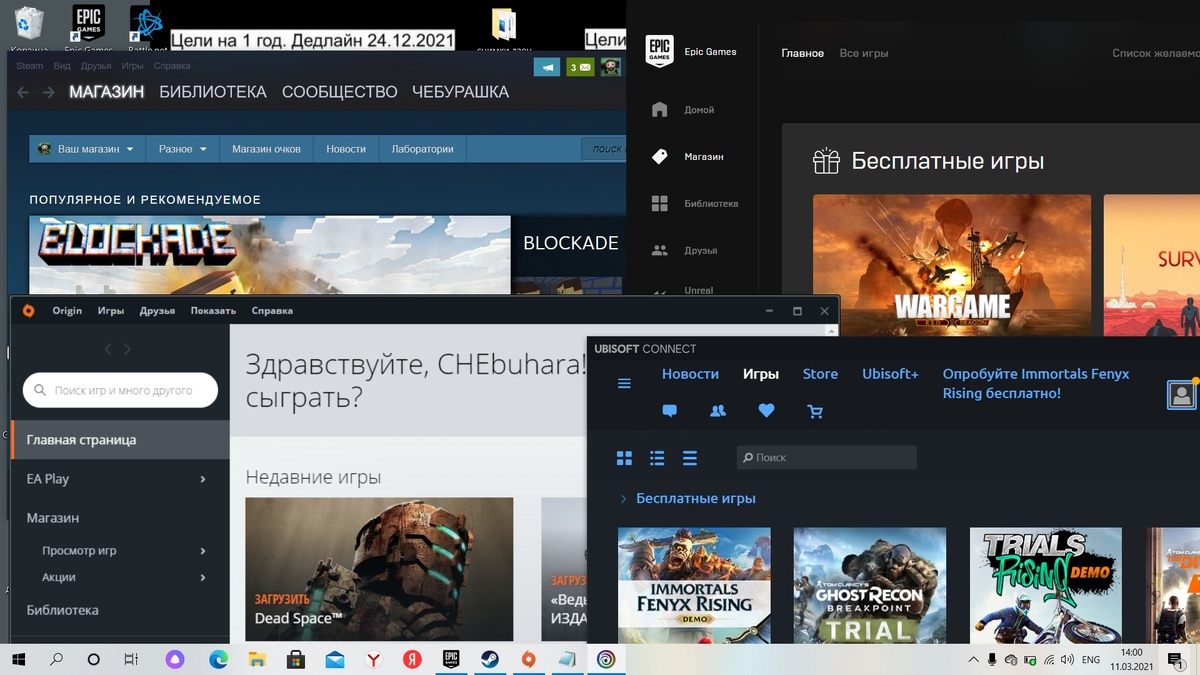Open Windows Start menu

pos(18,660)
